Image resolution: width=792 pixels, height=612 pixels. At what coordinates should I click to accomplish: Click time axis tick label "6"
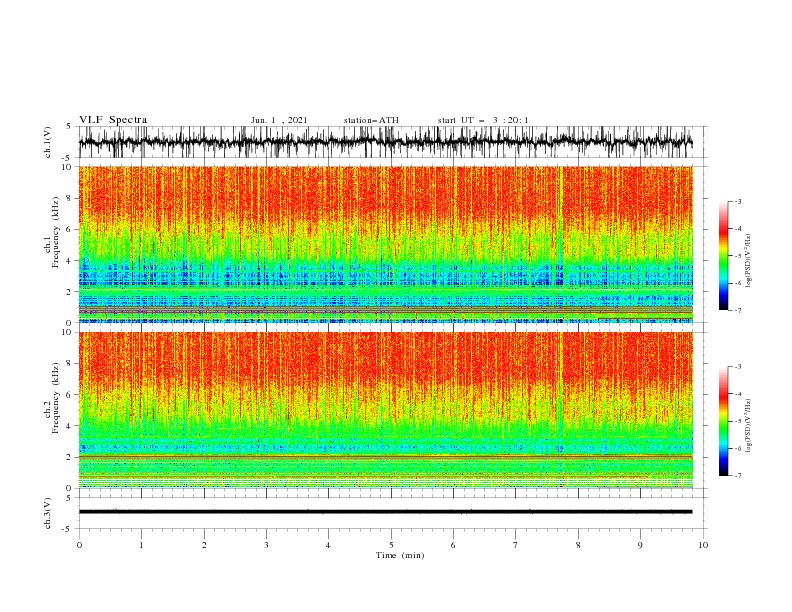[453, 545]
